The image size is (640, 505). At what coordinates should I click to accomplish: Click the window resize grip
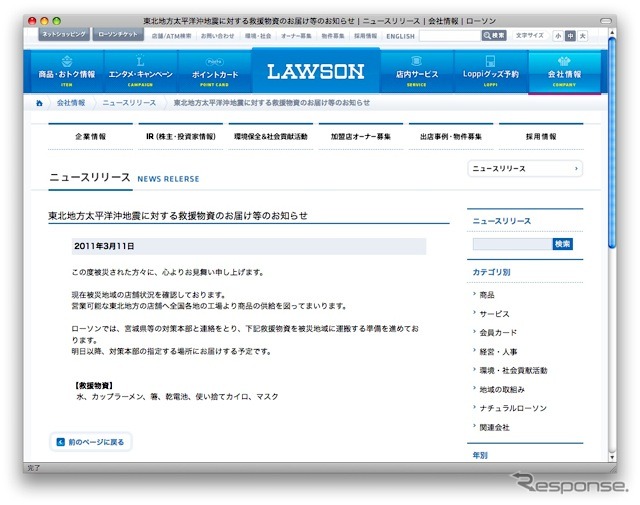point(611,468)
